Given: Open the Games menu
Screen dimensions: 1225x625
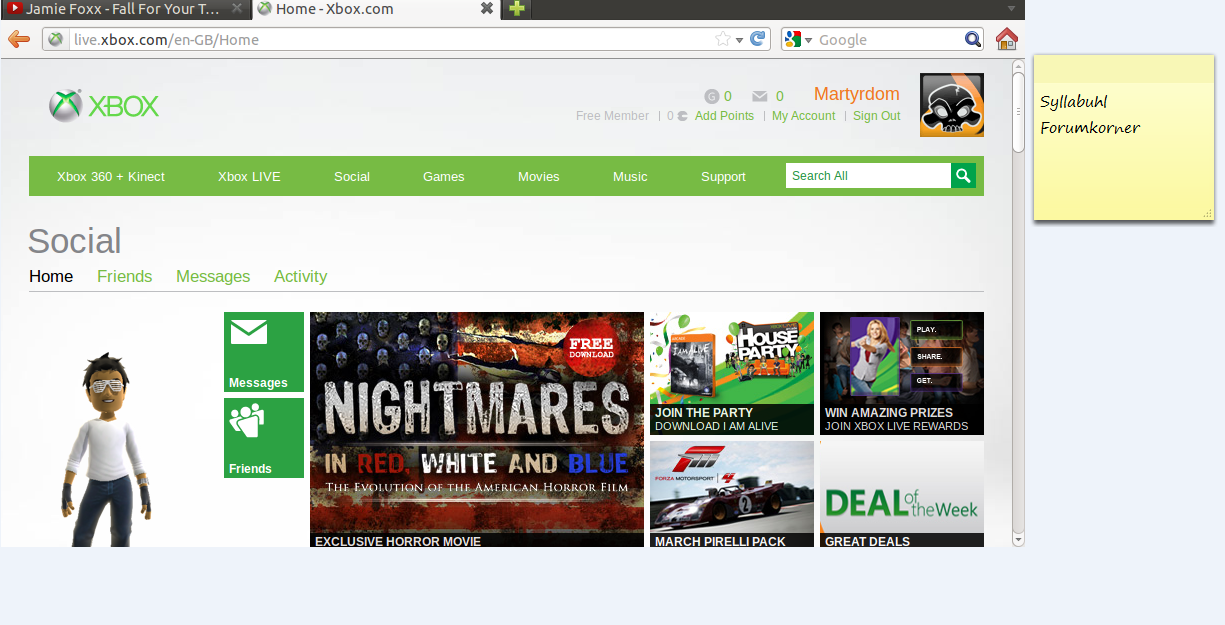Looking at the screenshot, I should point(444,176).
